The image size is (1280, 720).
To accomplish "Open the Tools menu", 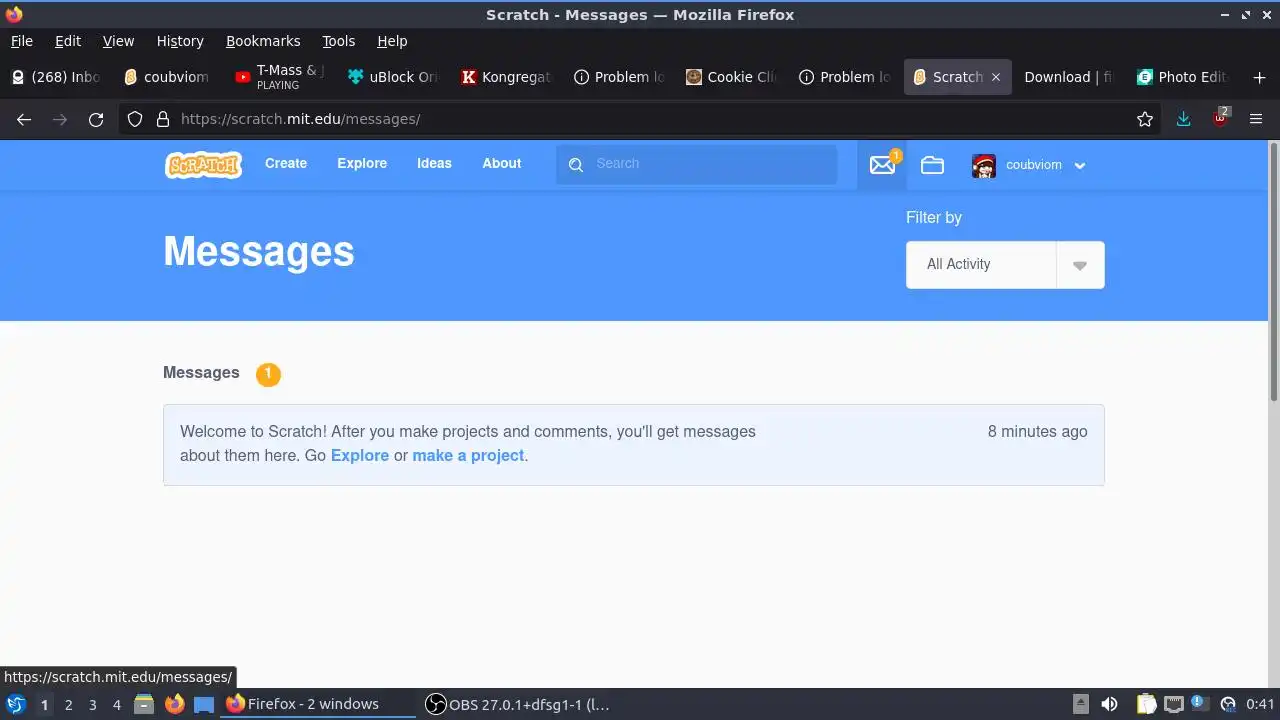I will pyautogui.click(x=338, y=41).
